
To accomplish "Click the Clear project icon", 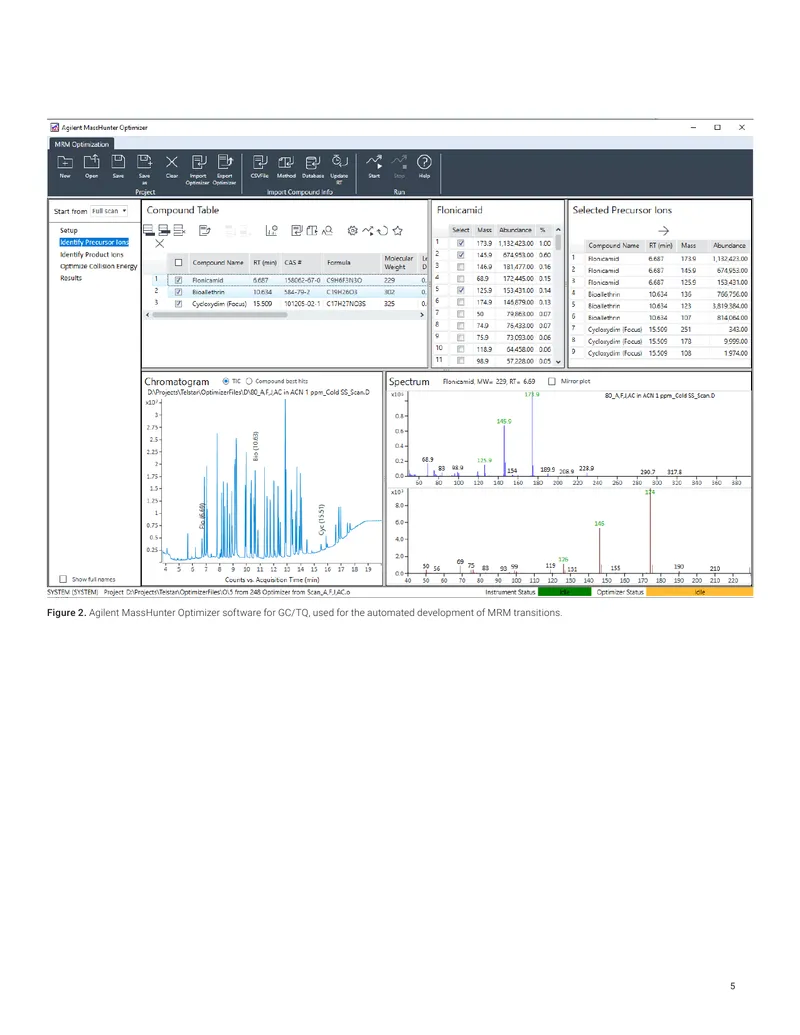I will click(x=172, y=162).
